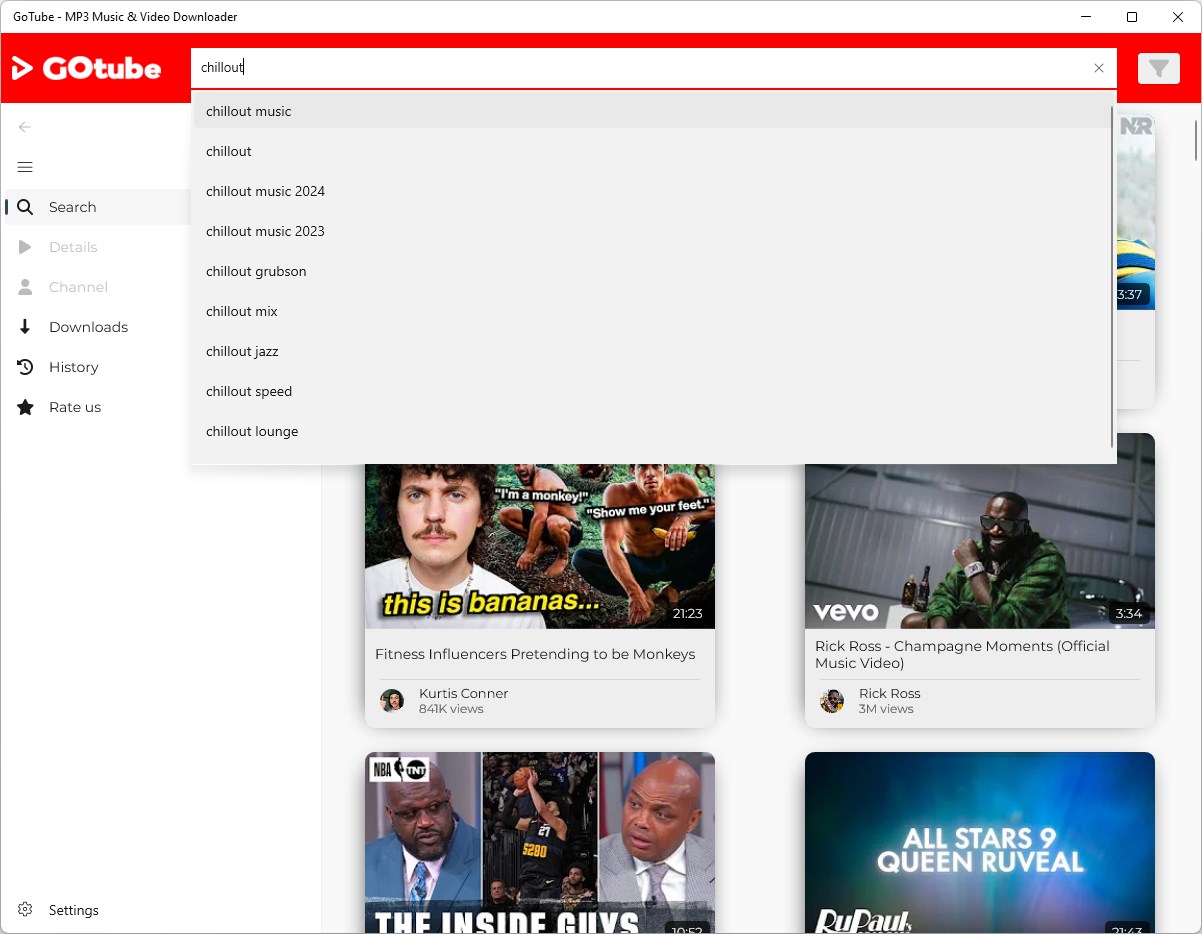
Task: Click the suggestions list scrollbar
Action: [1112, 276]
